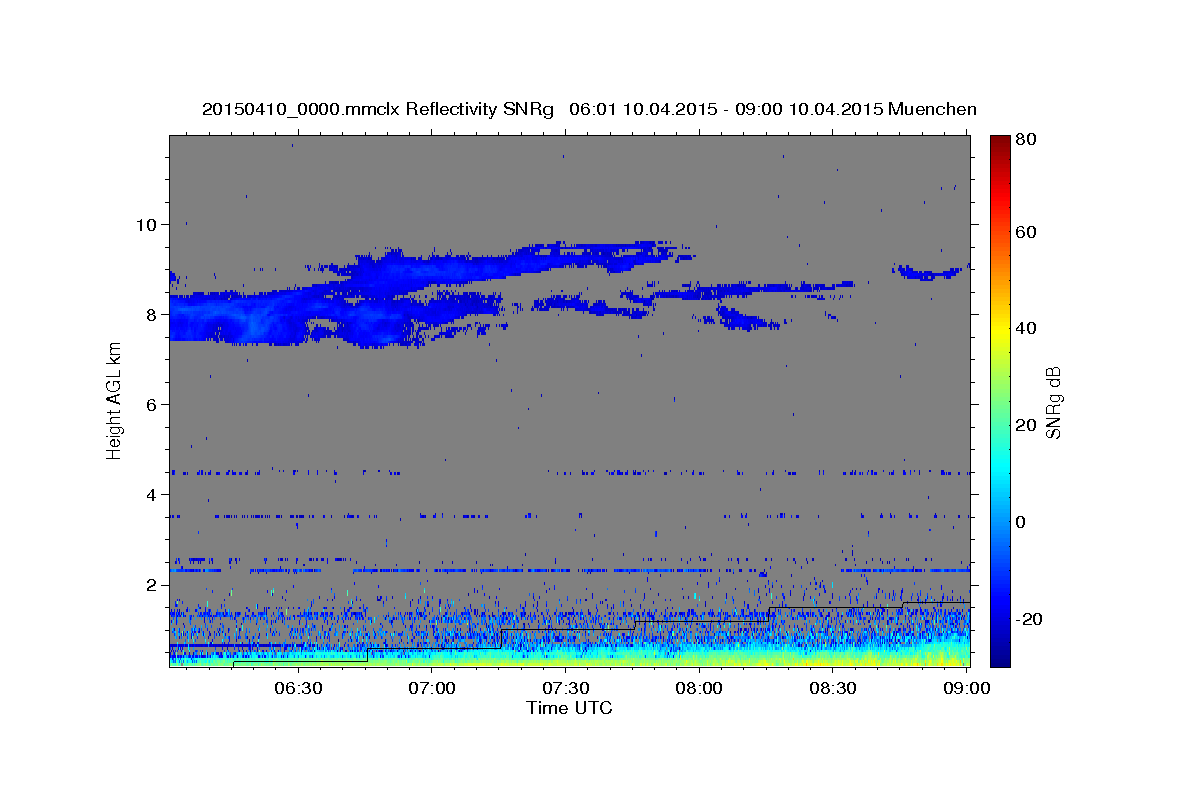The height and width of the screenshot is (800, 1200).
Task: Click the 07:00 time tick label
Action: 432,688
